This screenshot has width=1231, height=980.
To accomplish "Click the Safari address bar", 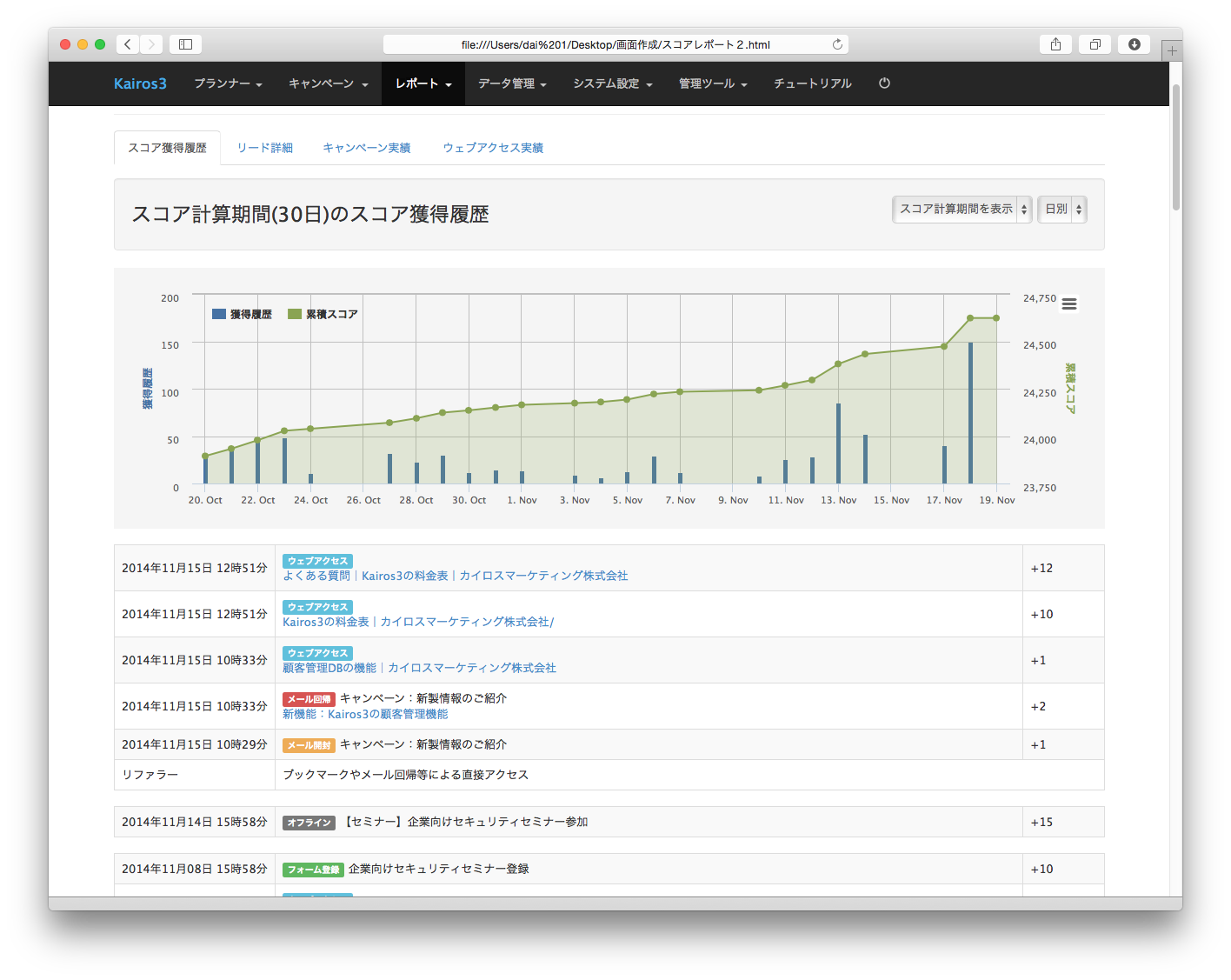I will pyautogui.click(x=615, y=44).
